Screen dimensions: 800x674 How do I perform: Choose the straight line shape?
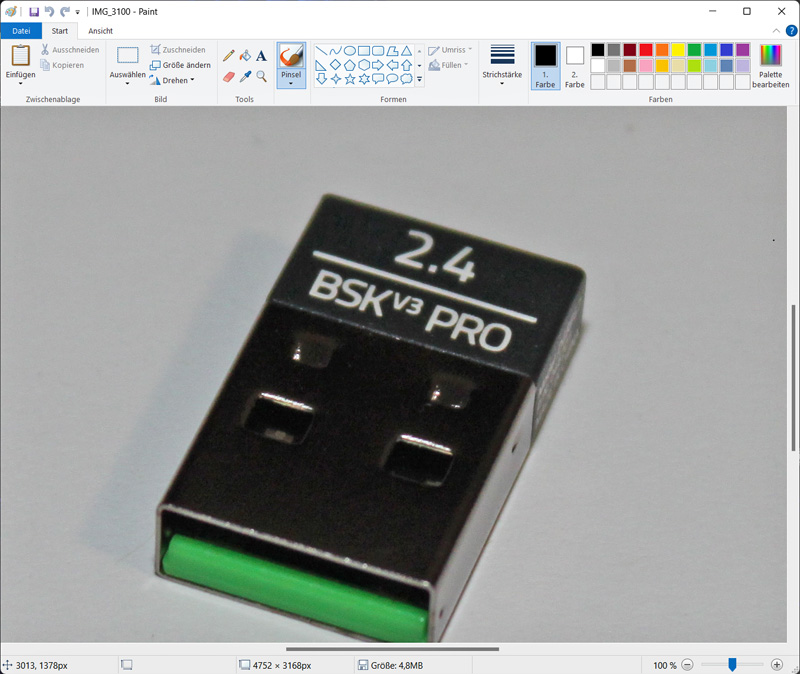321,51
